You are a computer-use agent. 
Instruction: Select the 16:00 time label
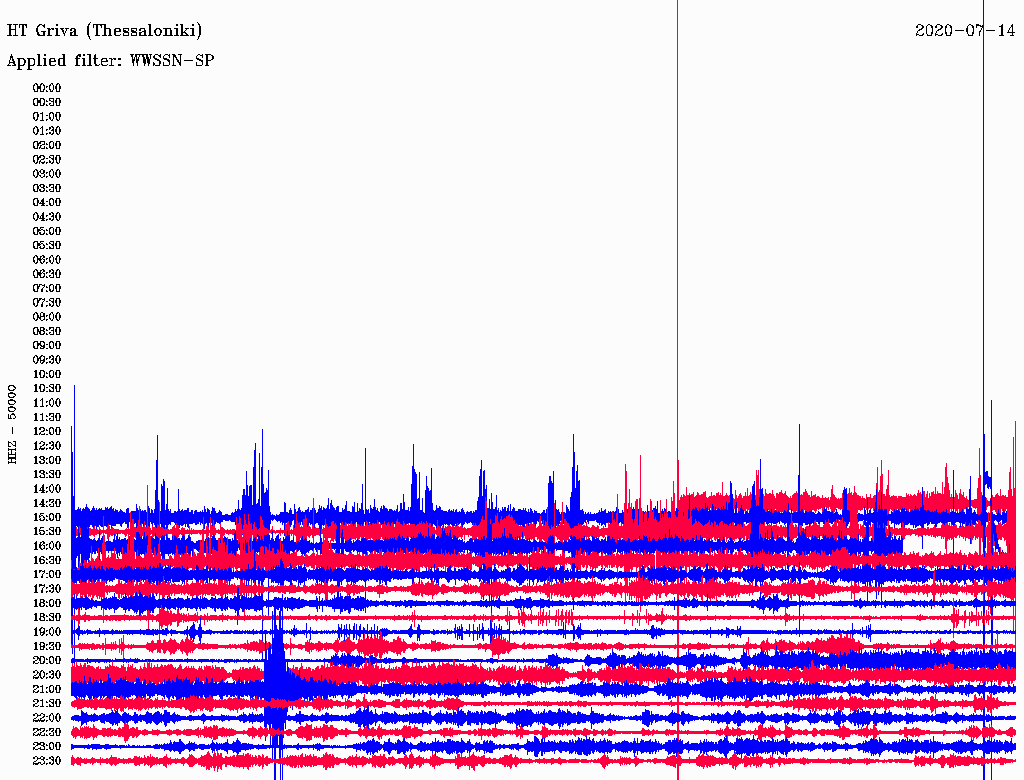tap(47, 546)
